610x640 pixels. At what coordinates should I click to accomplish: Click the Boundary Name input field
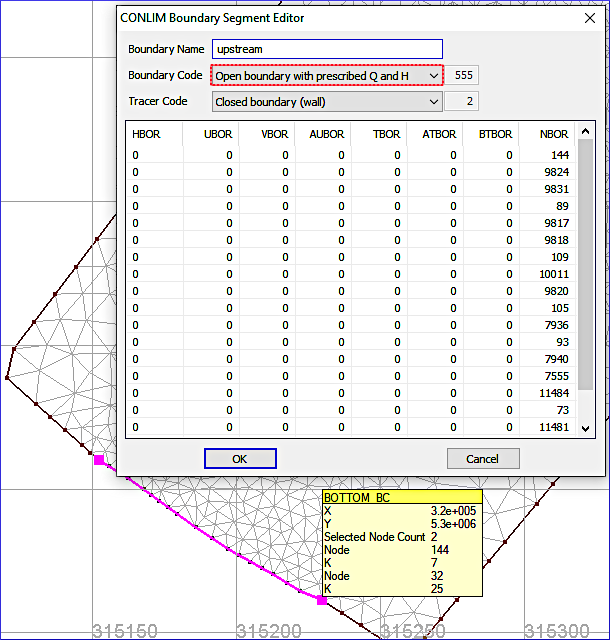pos(327,49)
